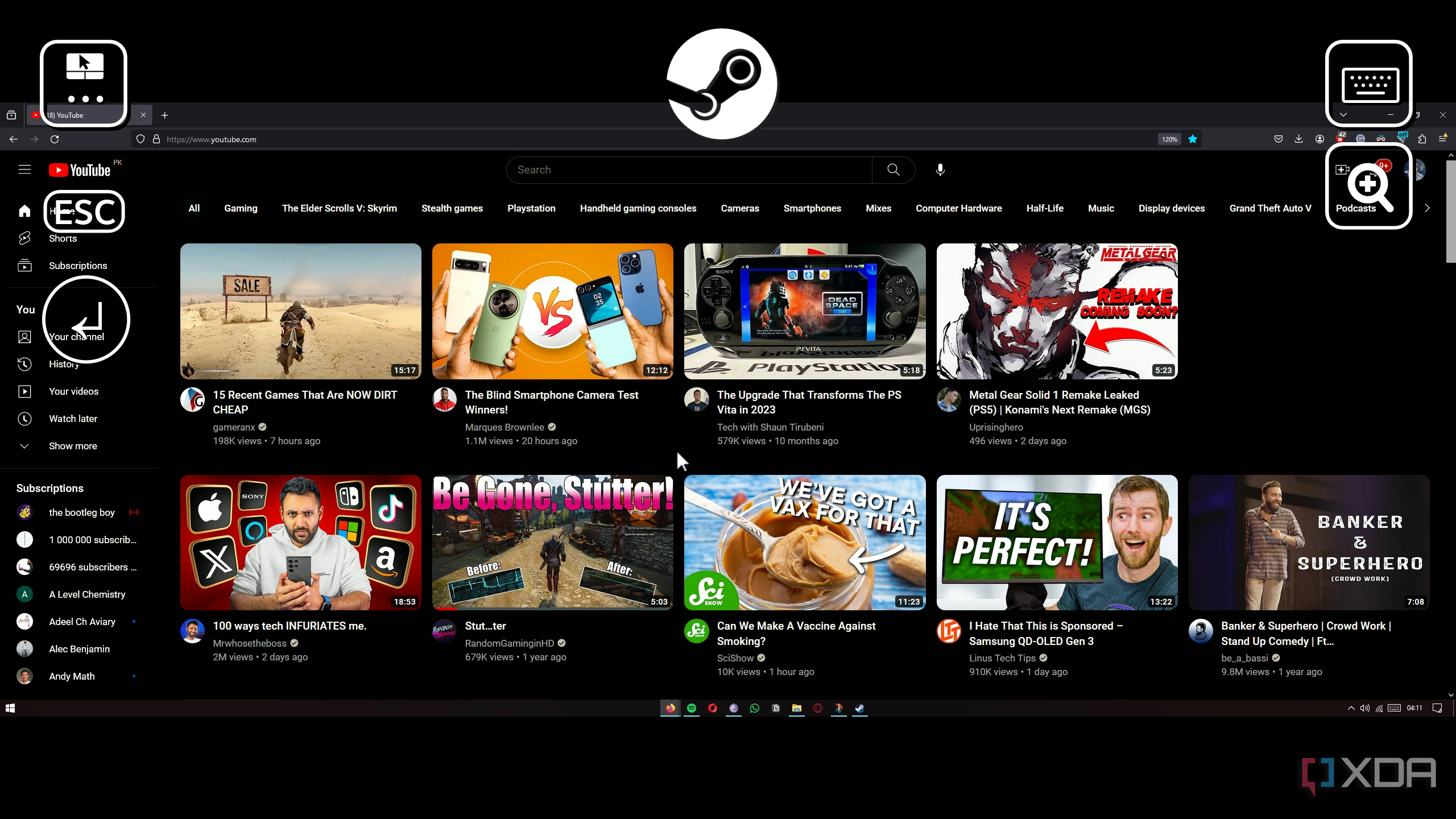The image size is (1456, 819).
Task: Open File Explorer from the taskbar
Action: tap(797, 708)
